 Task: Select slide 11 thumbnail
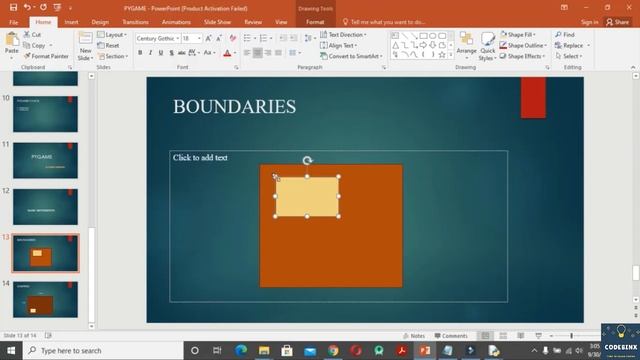pyautogui.click(x=45, y=160)
